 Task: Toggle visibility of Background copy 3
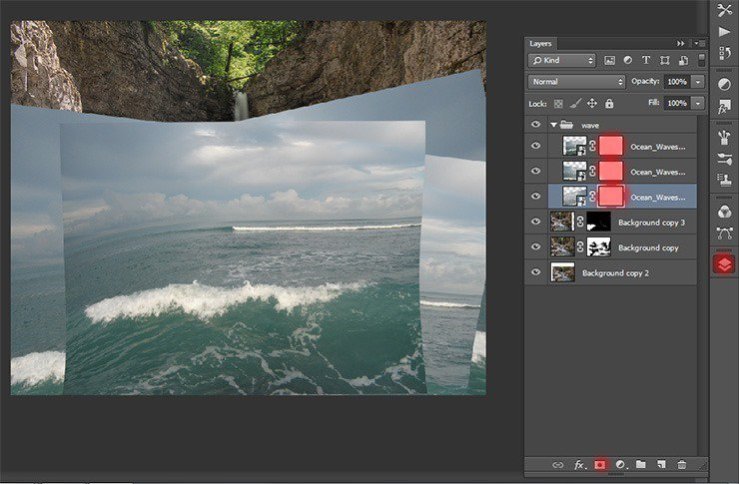(x=535, y=222)
